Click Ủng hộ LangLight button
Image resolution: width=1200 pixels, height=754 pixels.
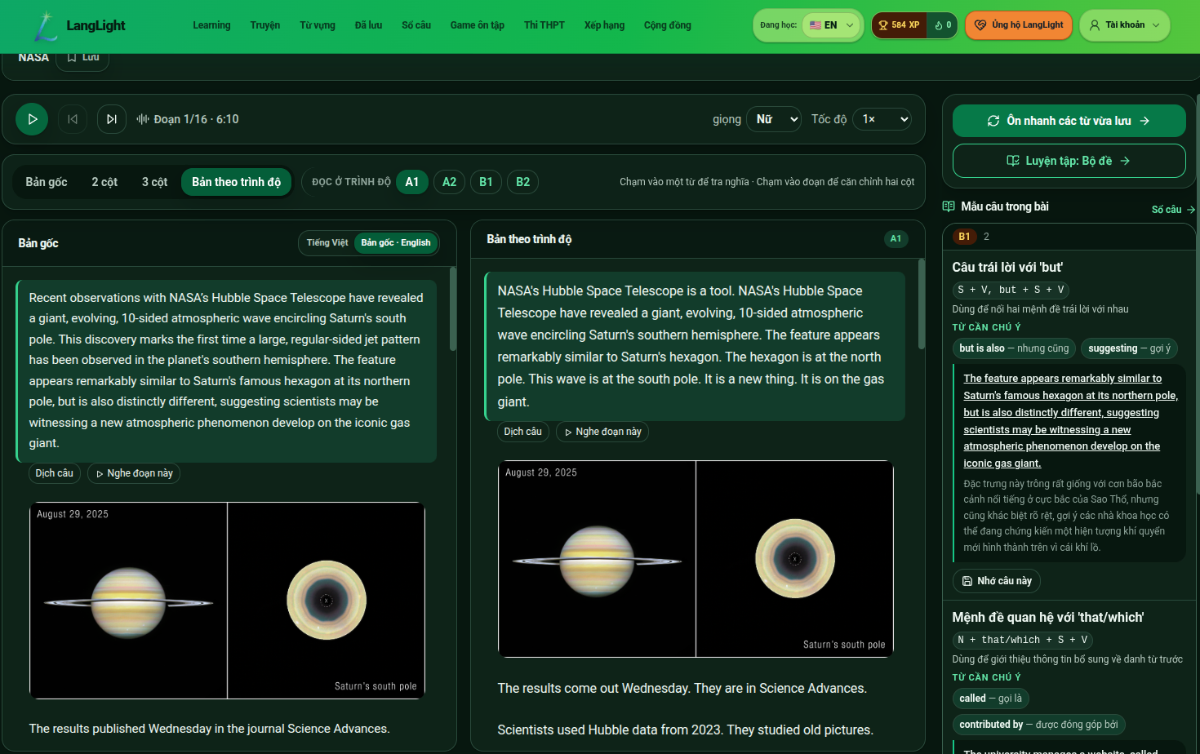pyautogui.click(x=1019, y=25)
